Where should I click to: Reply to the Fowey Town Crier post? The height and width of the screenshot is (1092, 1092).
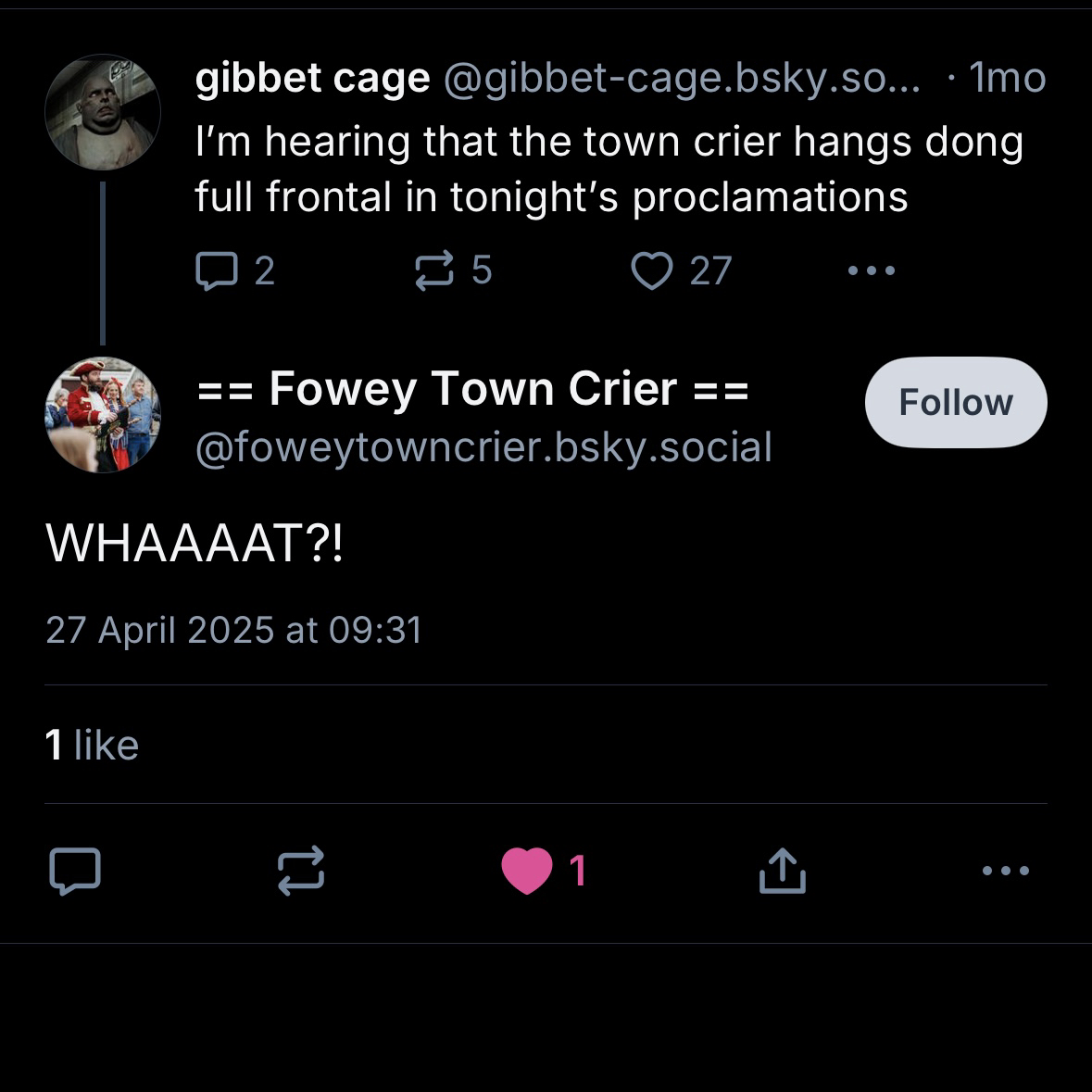pyautogui.click(x=75, y=871)
